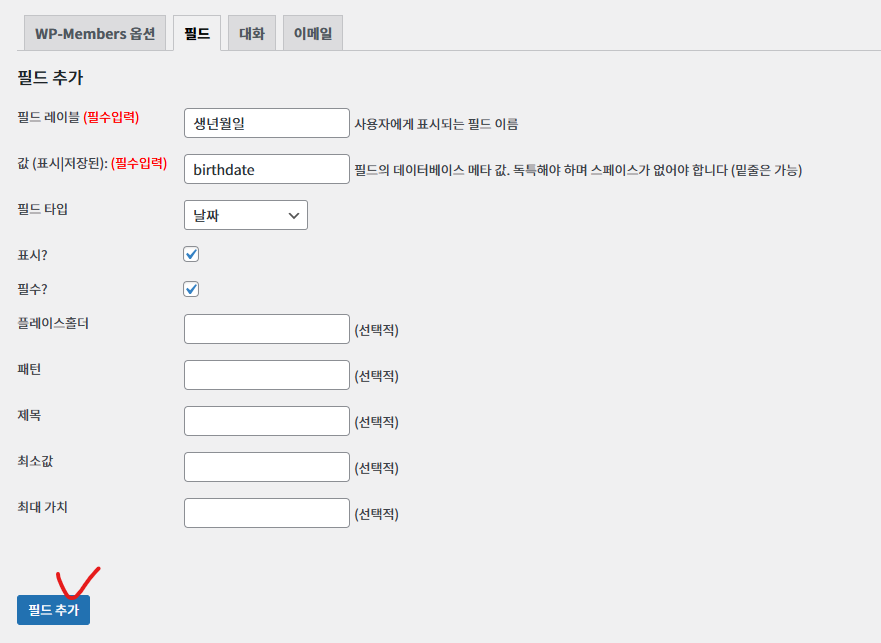
Task: Open the 대화 tab
Action: [252, 33]
